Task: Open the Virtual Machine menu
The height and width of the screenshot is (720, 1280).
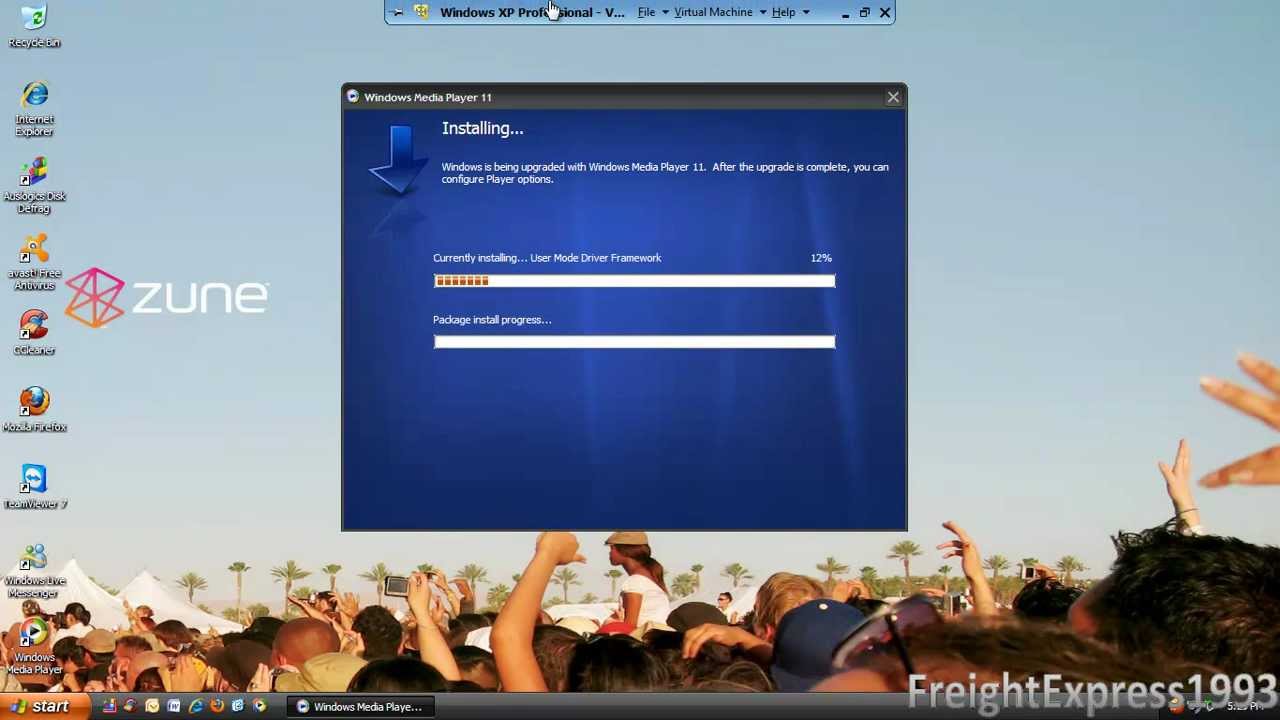Action: [x=713, y=12]
